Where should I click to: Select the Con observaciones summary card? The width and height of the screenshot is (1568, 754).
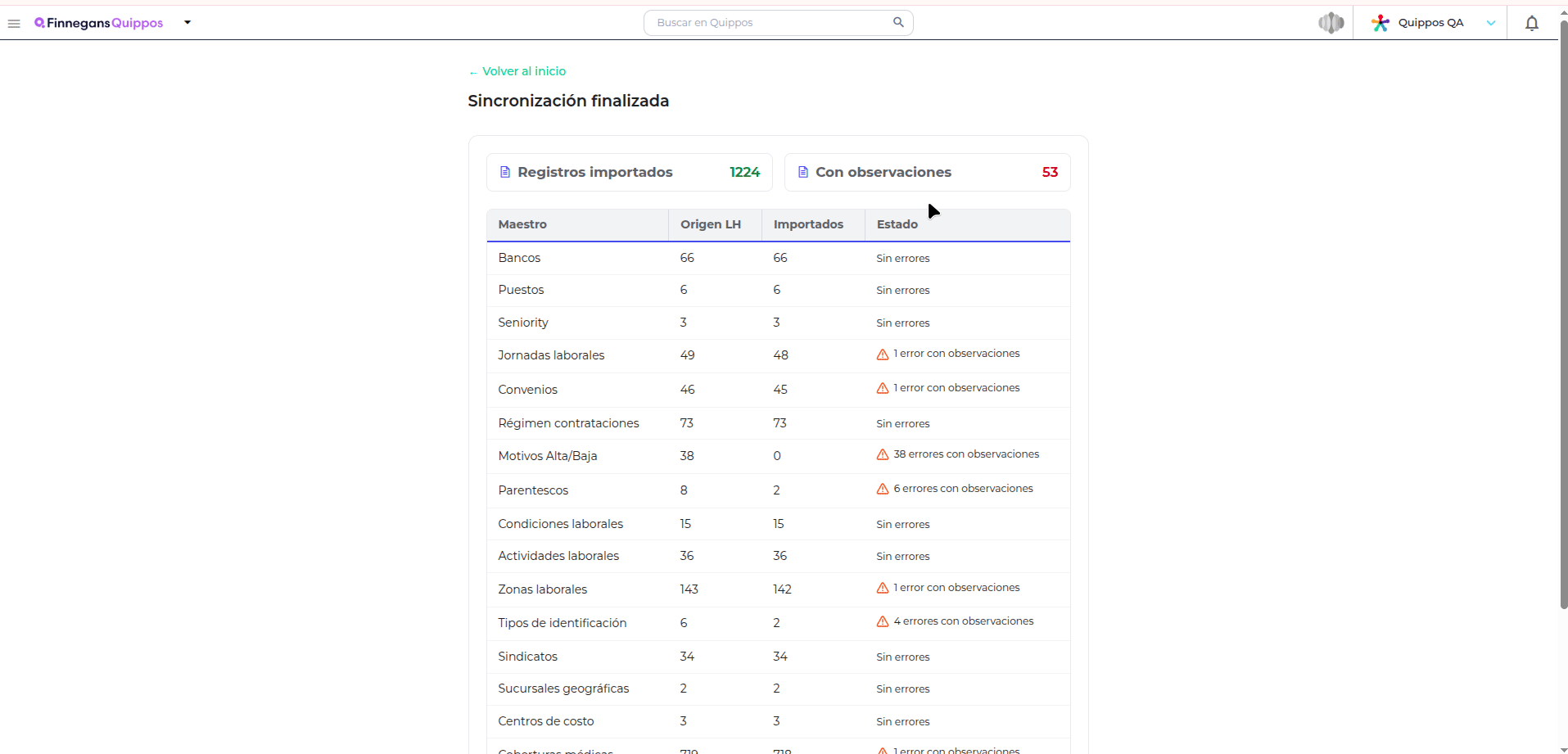(x=928, y=172)
